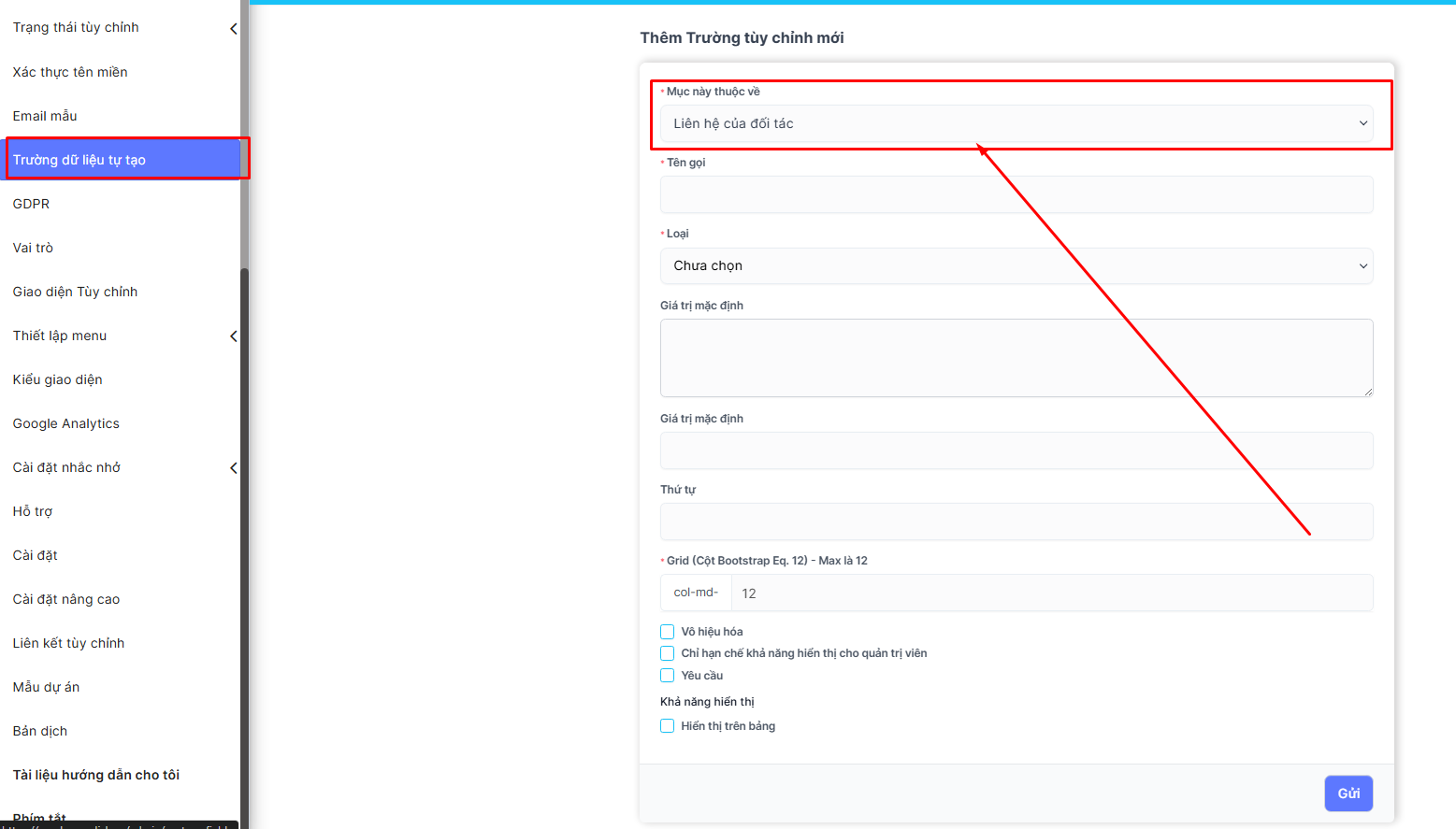Expand the Cài đặt nhắc nhở chevron
The height and width of the screenshot is (829, 1456).
[x=233, y=468]
